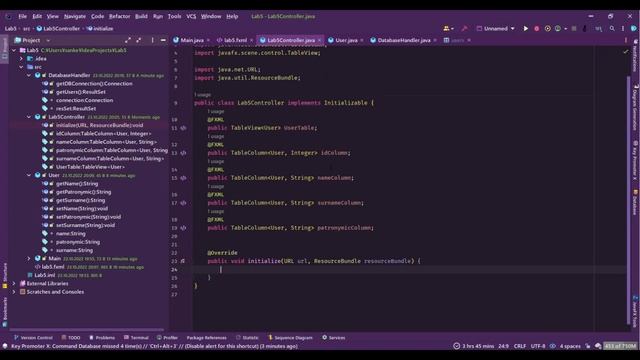Switch to the DatabaseHandler.java tab

pyautogui.click(x=404, y=40)
